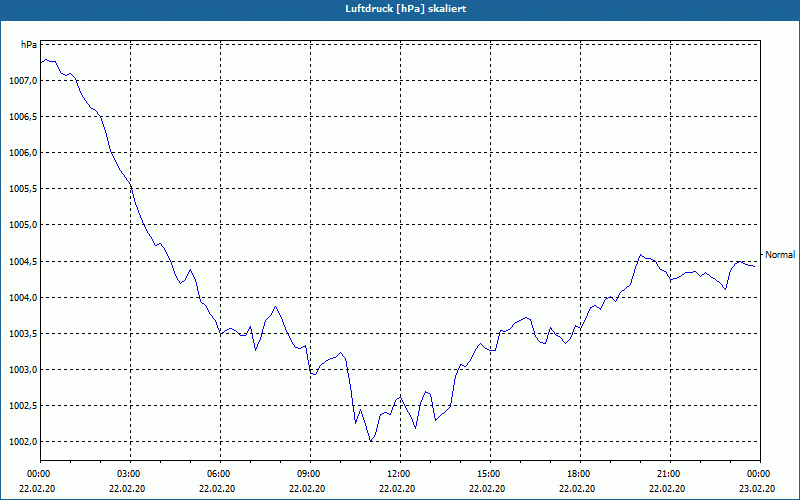Click the 09:00 time axis label
The image size is (800, 500).
(310, 474)
